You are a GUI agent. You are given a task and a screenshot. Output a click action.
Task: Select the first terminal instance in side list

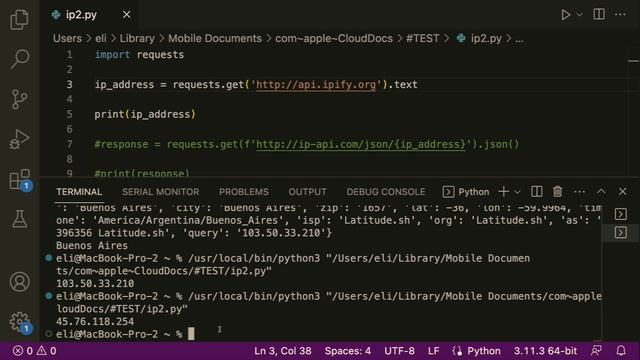click(x=621, y=214)
